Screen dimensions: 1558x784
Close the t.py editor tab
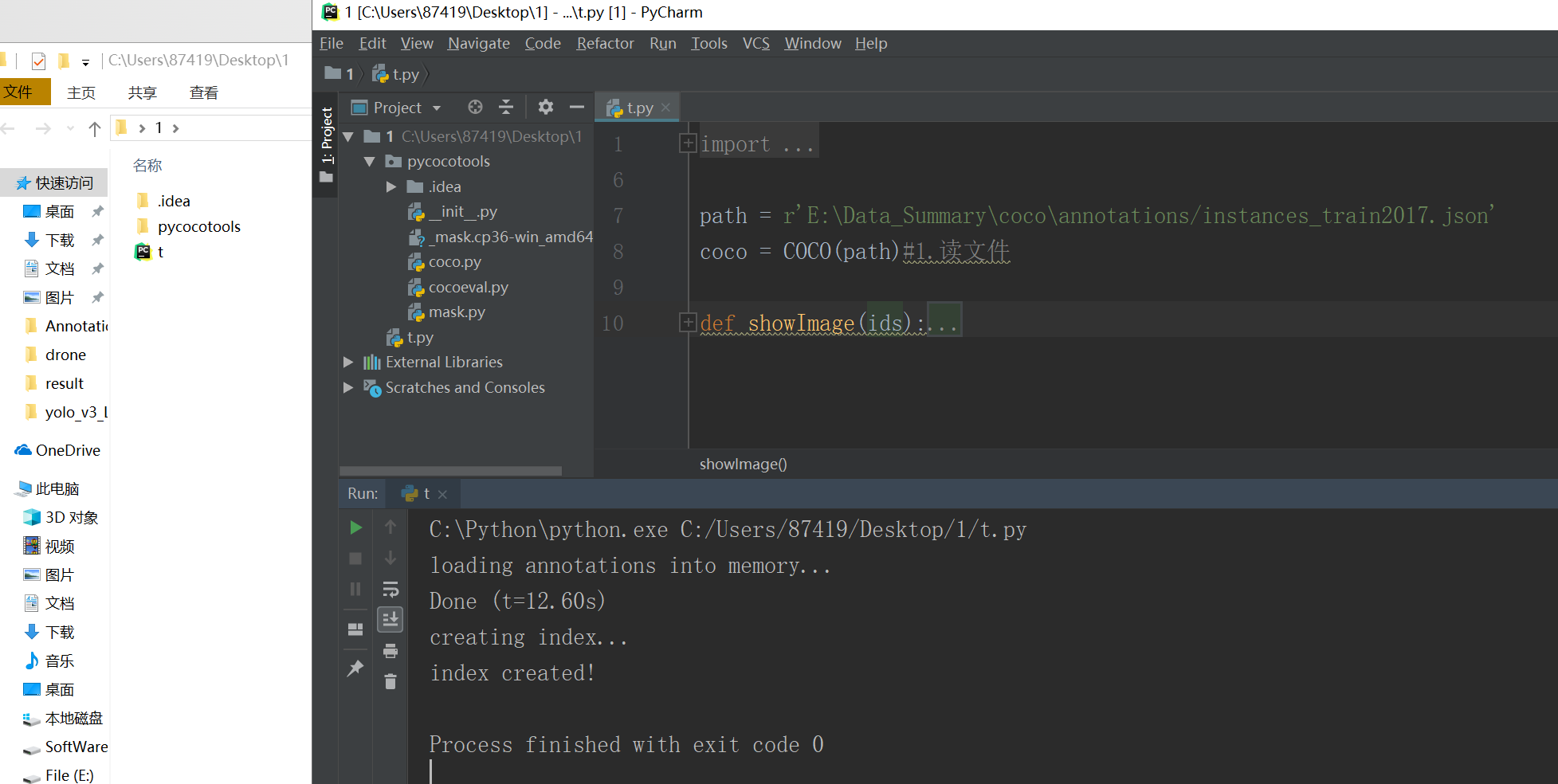point(666,108)
